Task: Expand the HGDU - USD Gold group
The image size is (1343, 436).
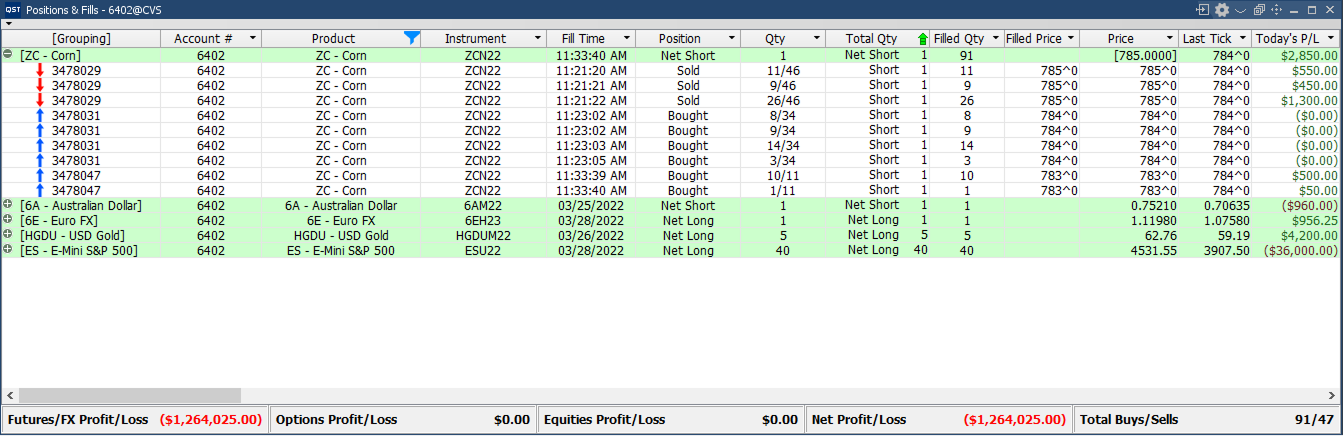Action: click(x=8, y=235)
